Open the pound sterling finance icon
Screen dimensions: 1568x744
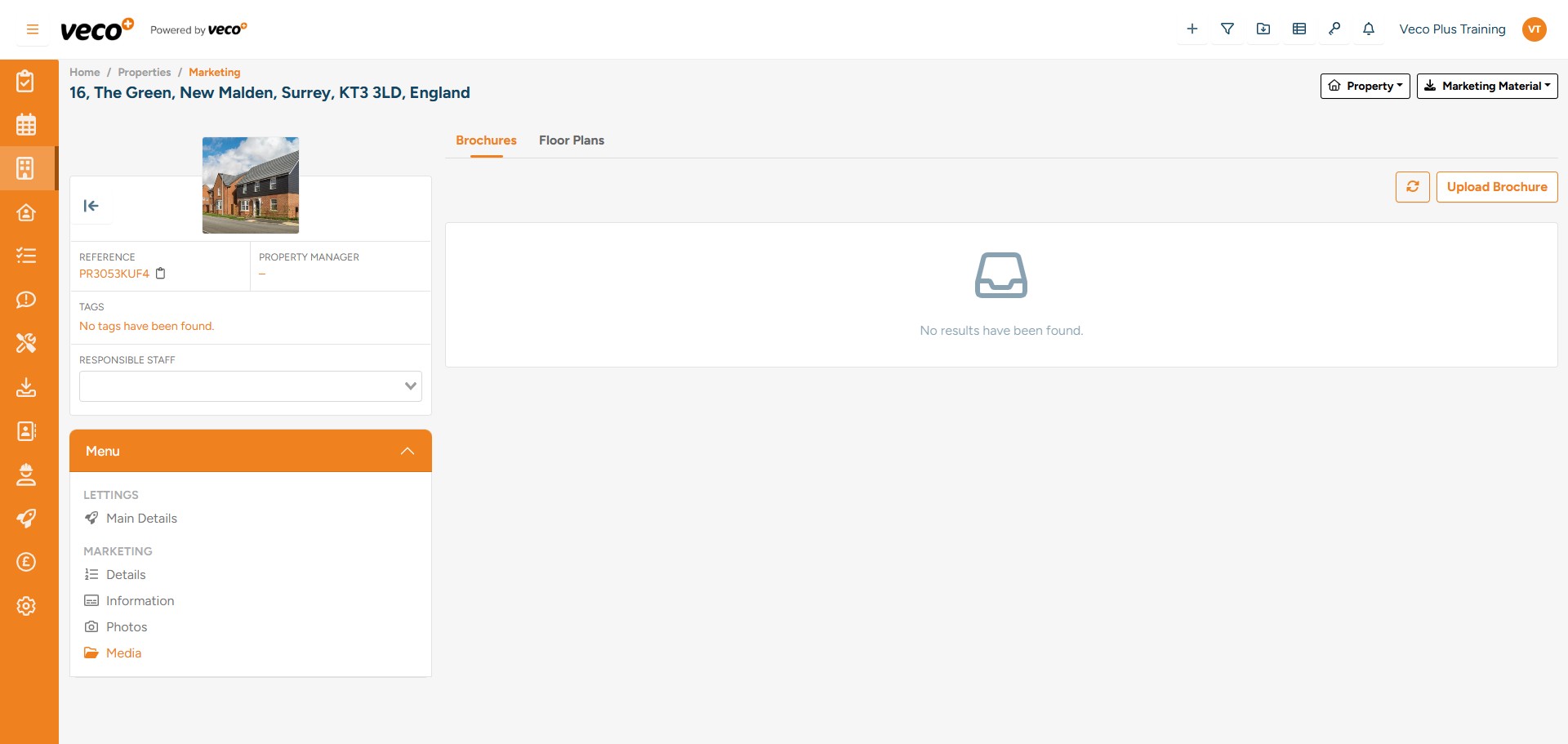point(27,562)
